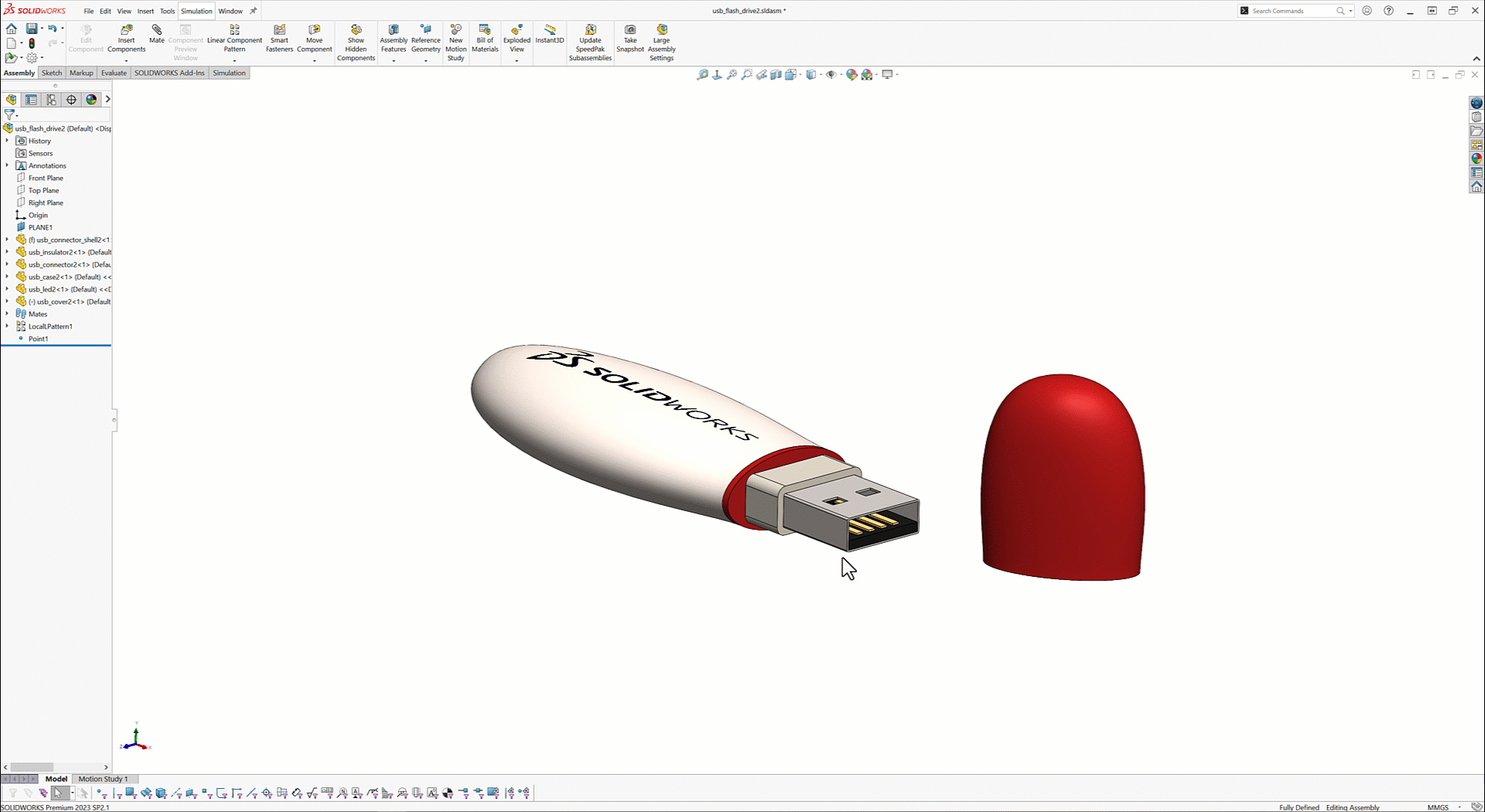Expand usb_connector_shell2 component

[x=7, y=240]
